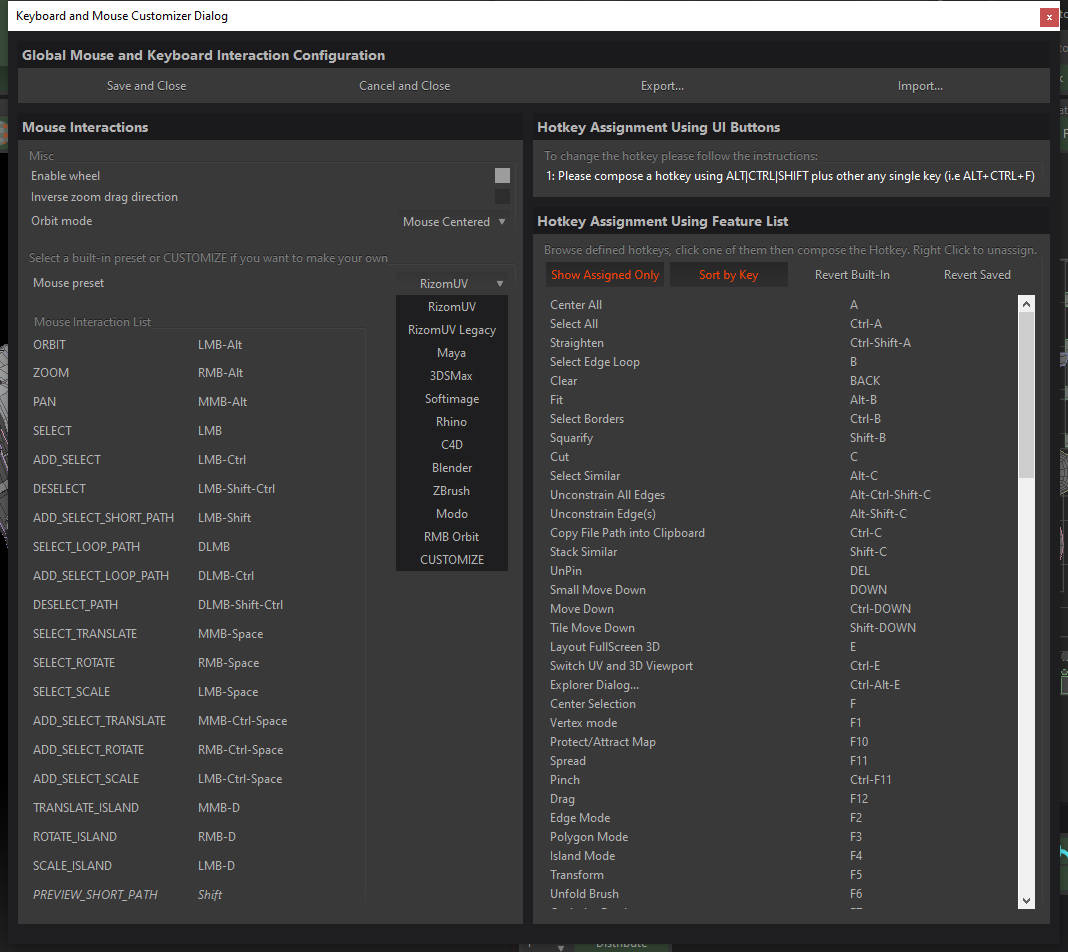Toggle Sort by Key option
The width and height of the screenshot is (1068, 952).
(728, 275)
